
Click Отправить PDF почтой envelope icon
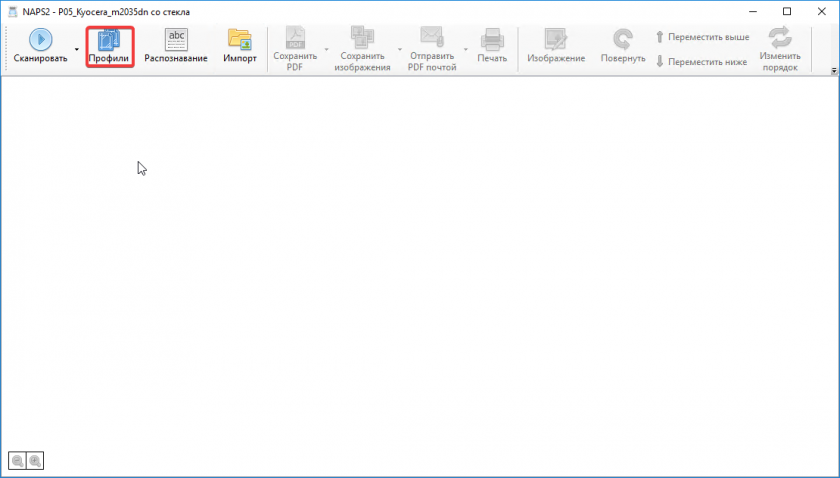pos(433,40)
